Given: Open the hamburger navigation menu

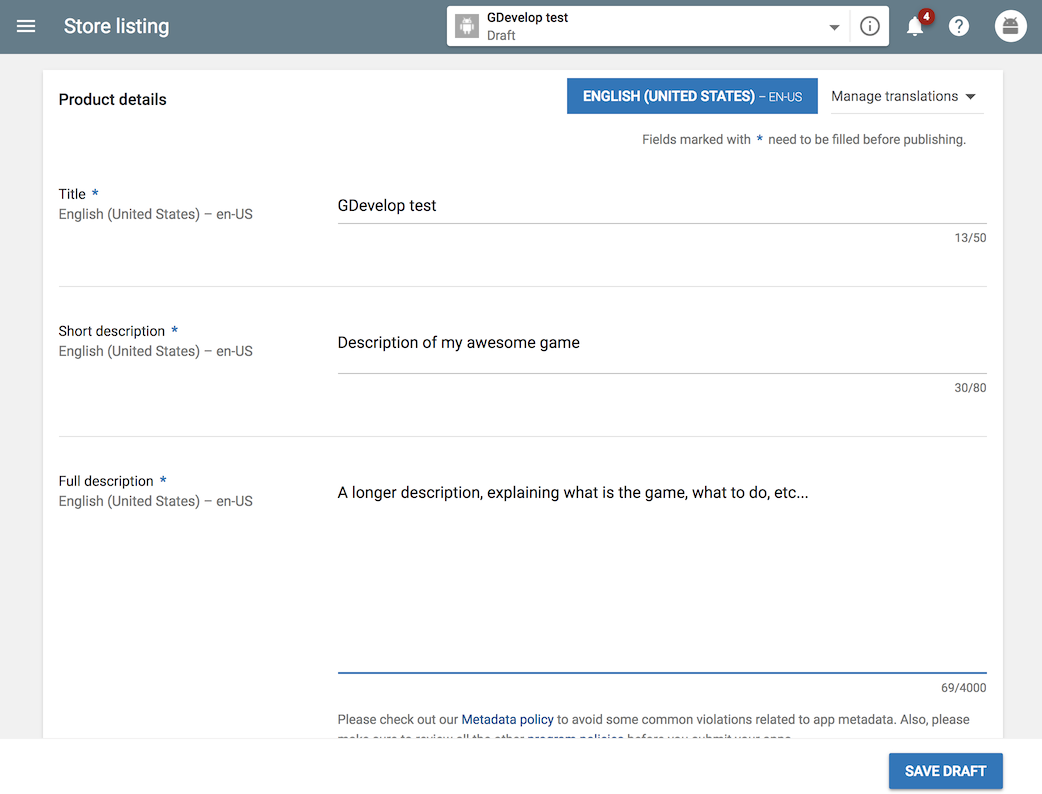Looking at the screenshot, I should 26,26.
